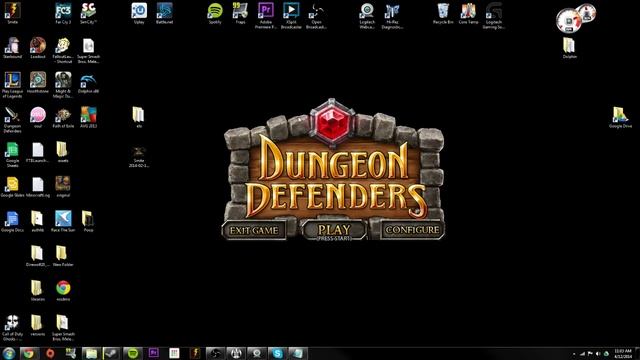This screenshot has width=640, height=360.
Task: Select the Hi-Rez Diagnostics desktop icon
Action: [x=392, y=15]
